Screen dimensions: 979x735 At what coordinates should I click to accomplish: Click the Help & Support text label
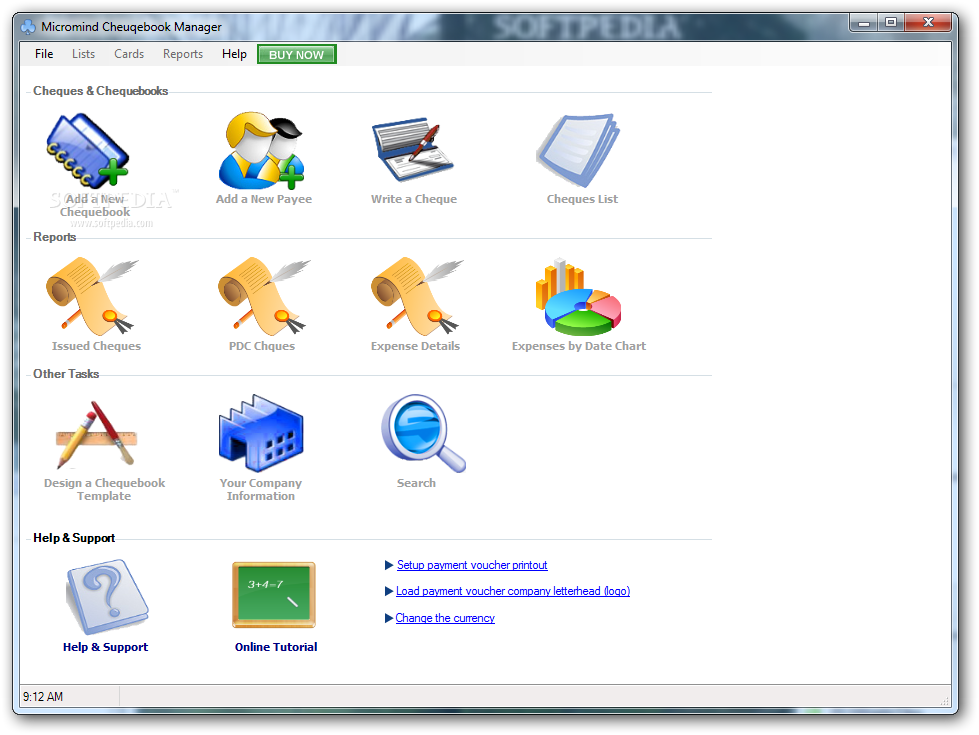(106, 648)
